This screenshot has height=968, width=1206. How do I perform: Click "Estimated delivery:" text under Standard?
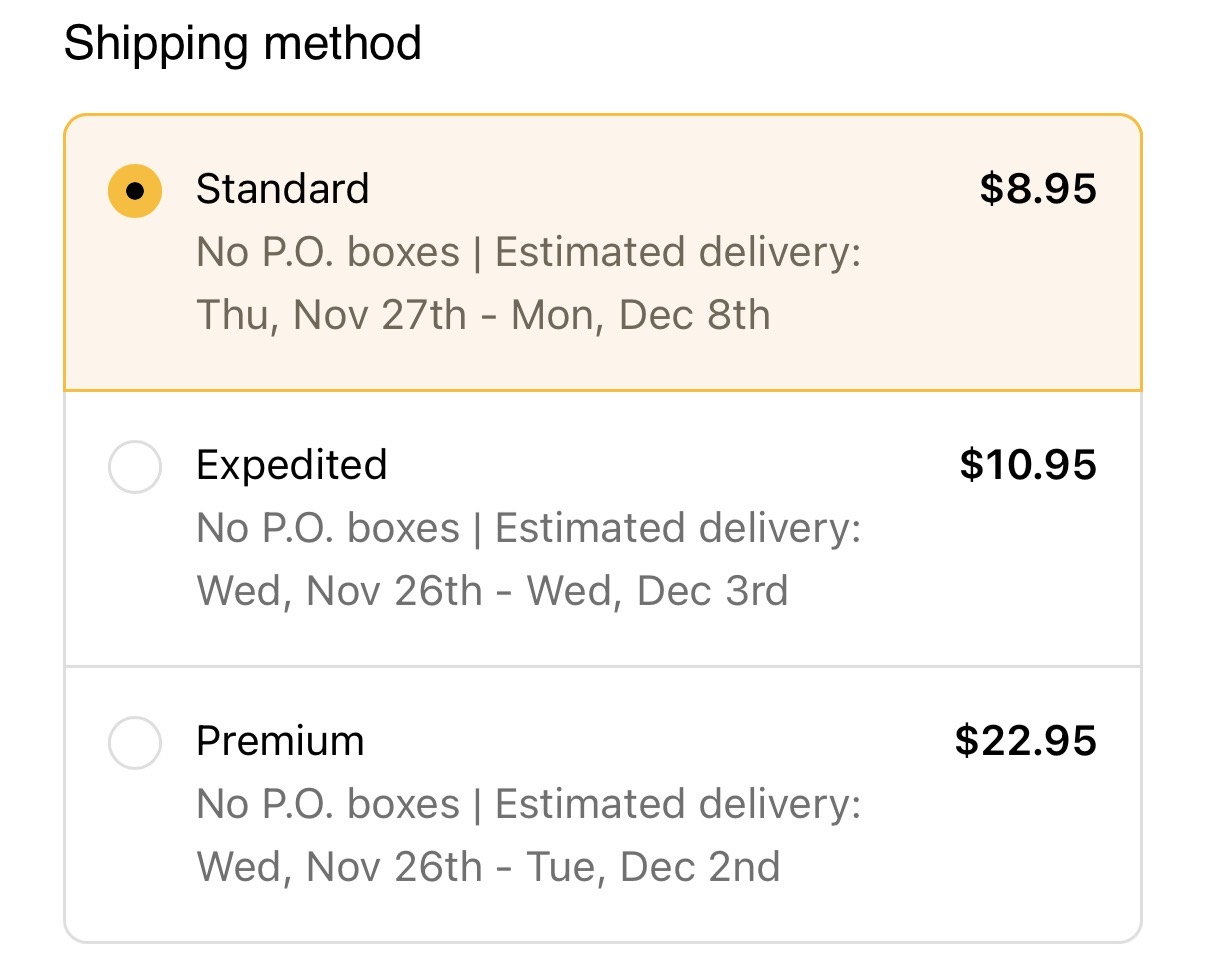[678, 253]
